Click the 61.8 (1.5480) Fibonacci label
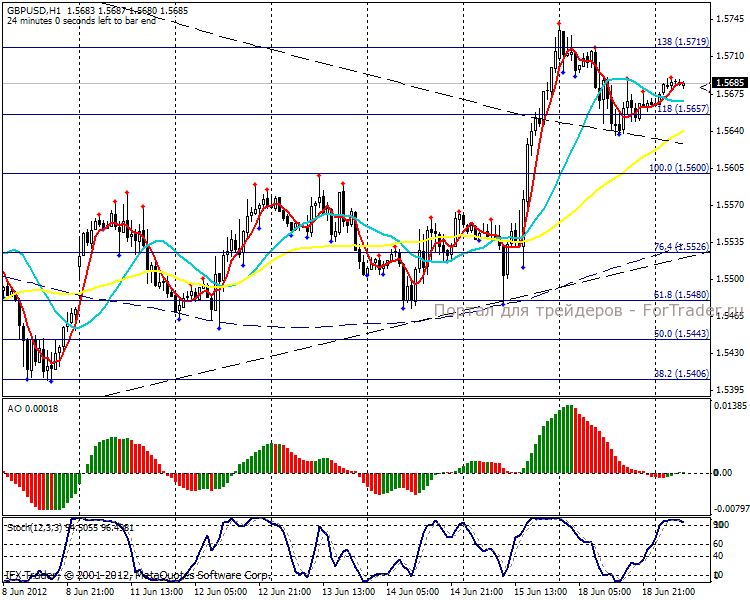Screen dimensions: 750x600 (681, 294)
